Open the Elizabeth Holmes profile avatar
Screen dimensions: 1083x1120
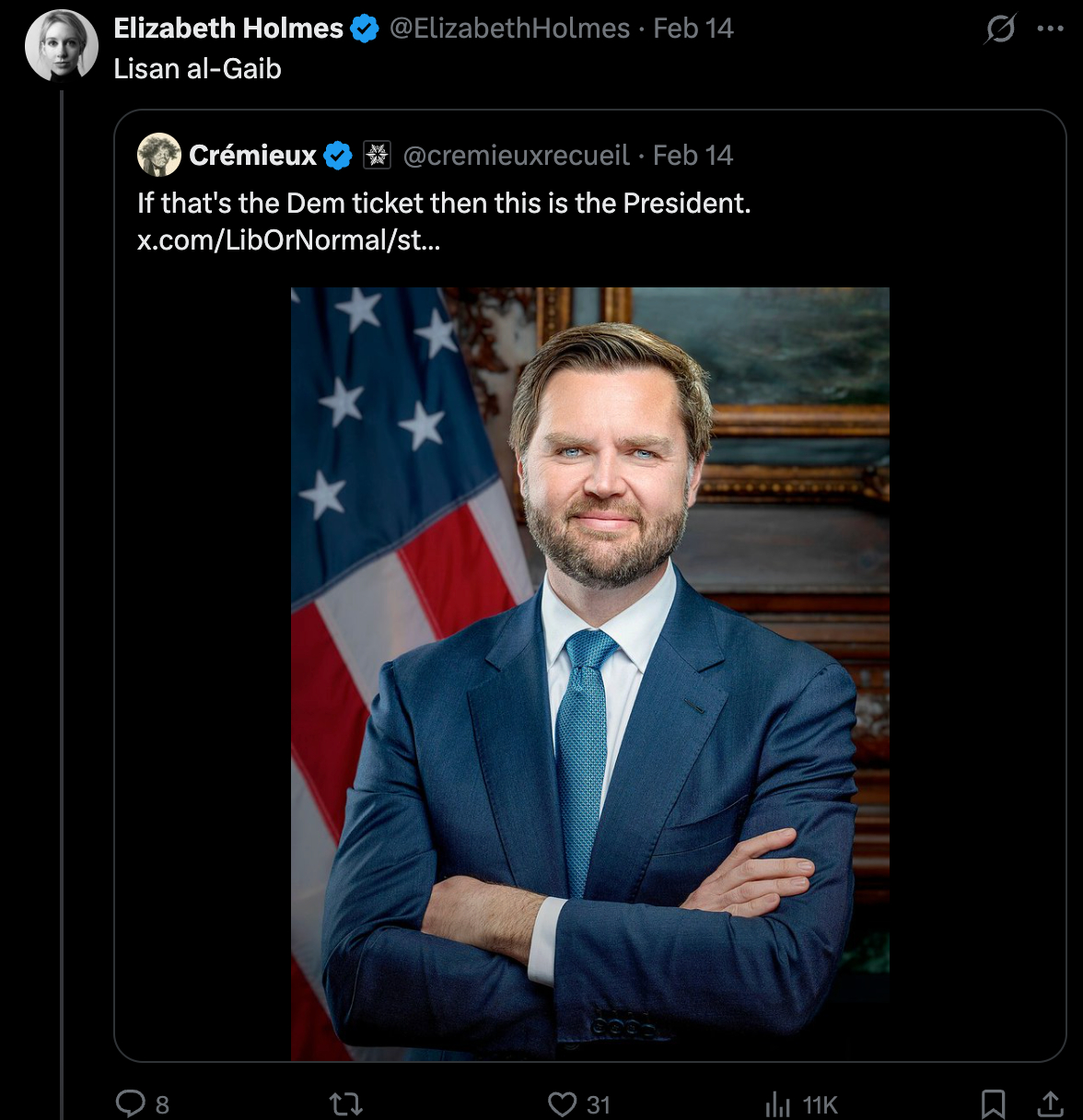(x=61, y=46)
